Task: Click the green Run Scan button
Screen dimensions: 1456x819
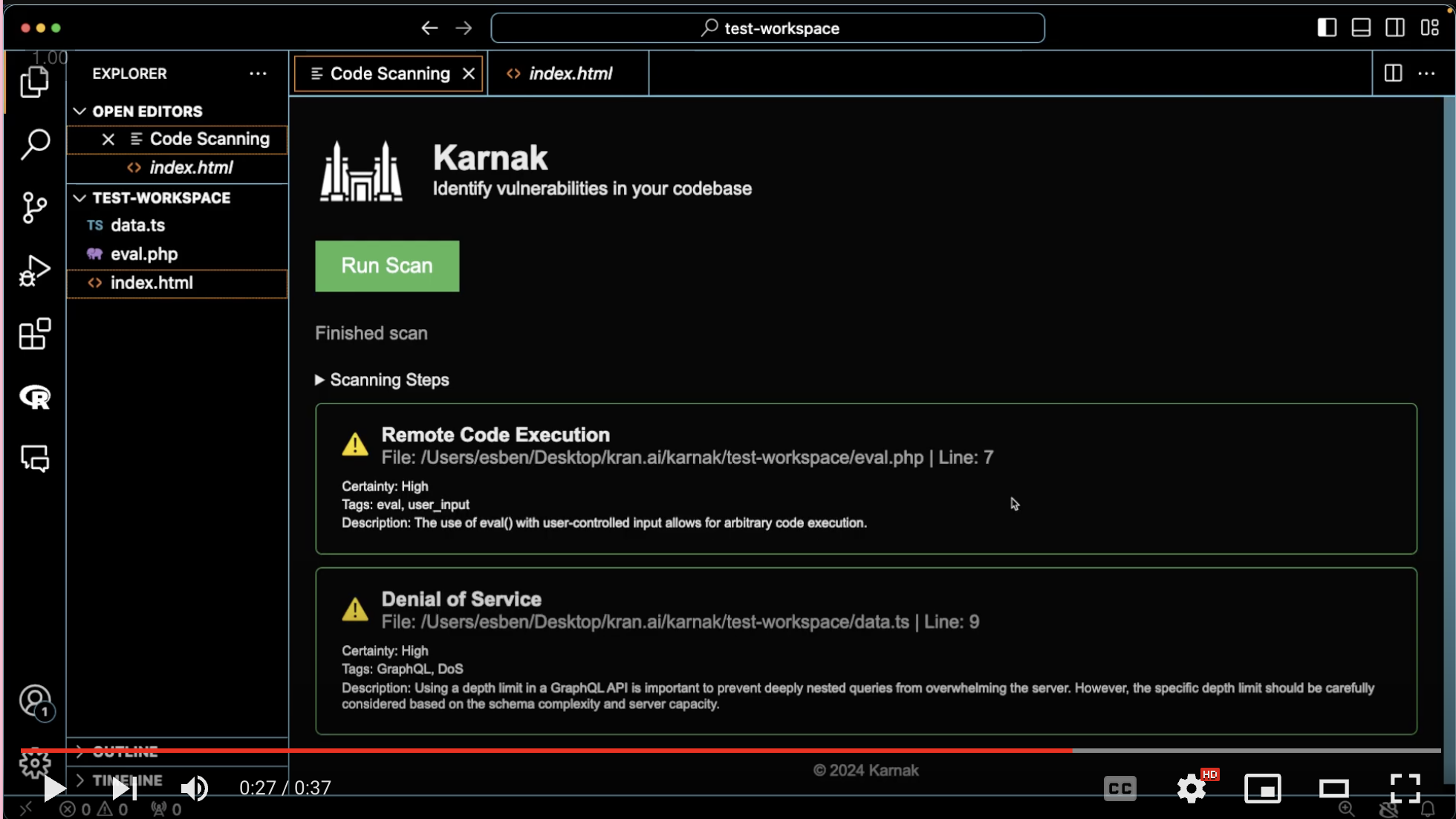Action: tap(387, 266)
